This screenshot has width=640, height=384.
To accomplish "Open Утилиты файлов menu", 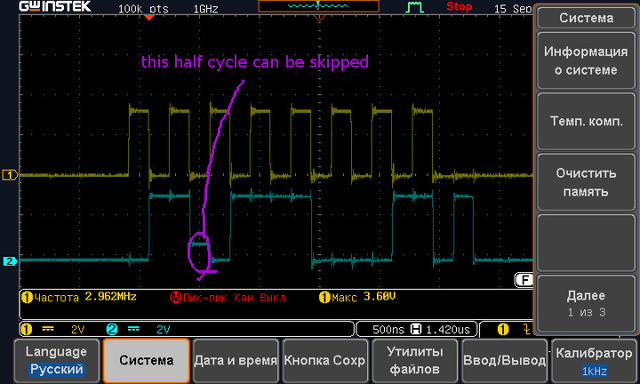I will point(415,361).
